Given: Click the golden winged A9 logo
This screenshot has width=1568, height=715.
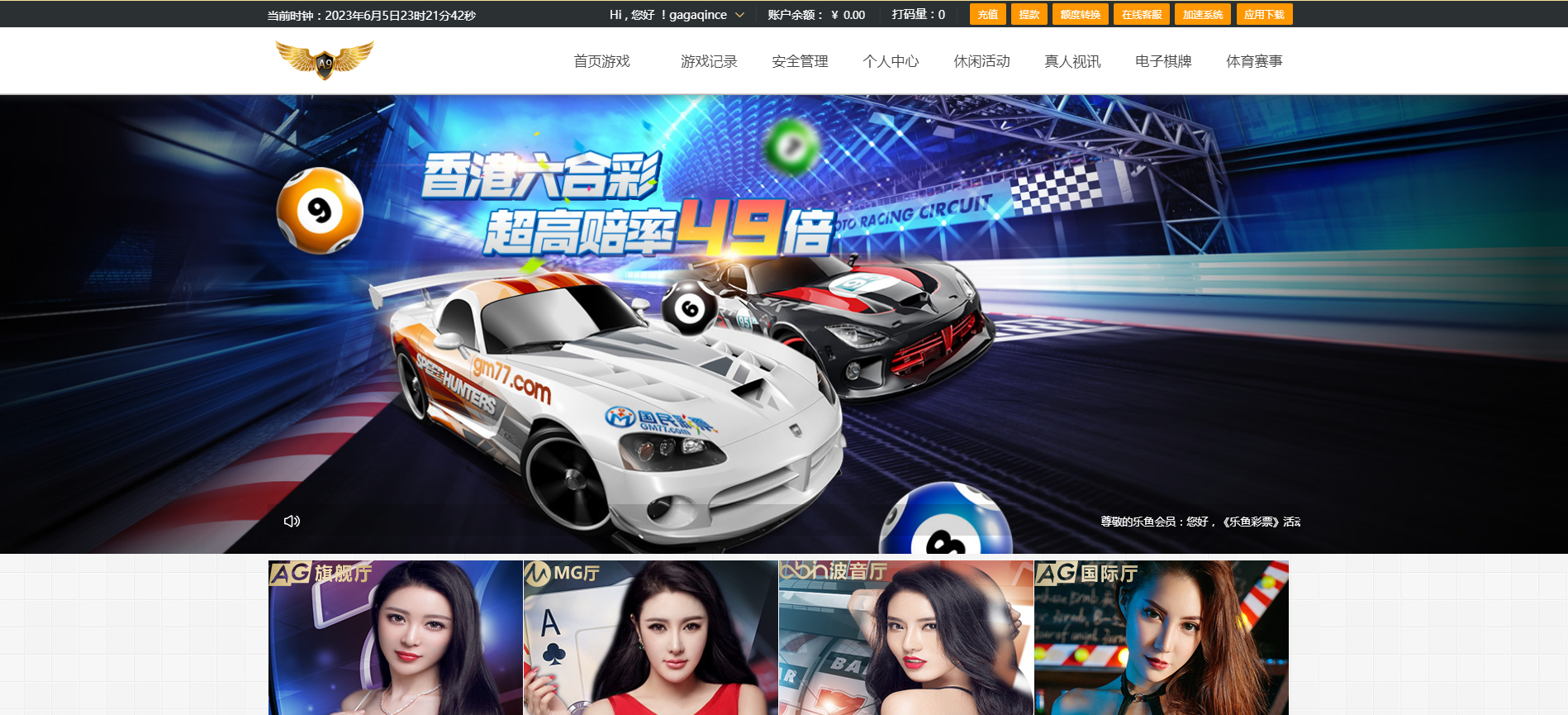Looking at the screenshot, I should (324, 60).
